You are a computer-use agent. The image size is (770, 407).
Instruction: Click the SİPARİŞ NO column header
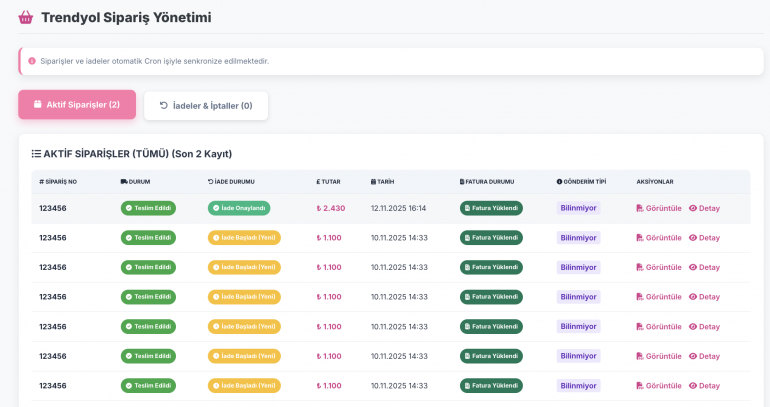click(58, 182)
